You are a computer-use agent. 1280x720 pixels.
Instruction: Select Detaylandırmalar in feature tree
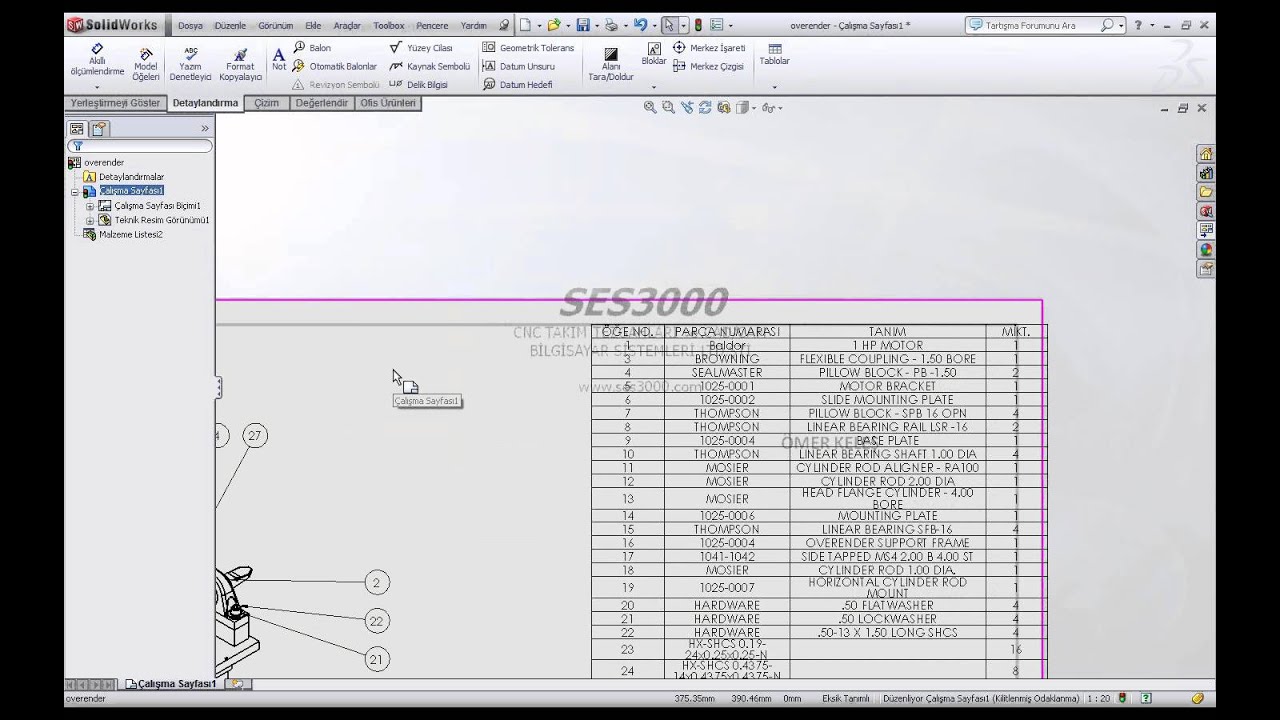(x=131, y=177)
